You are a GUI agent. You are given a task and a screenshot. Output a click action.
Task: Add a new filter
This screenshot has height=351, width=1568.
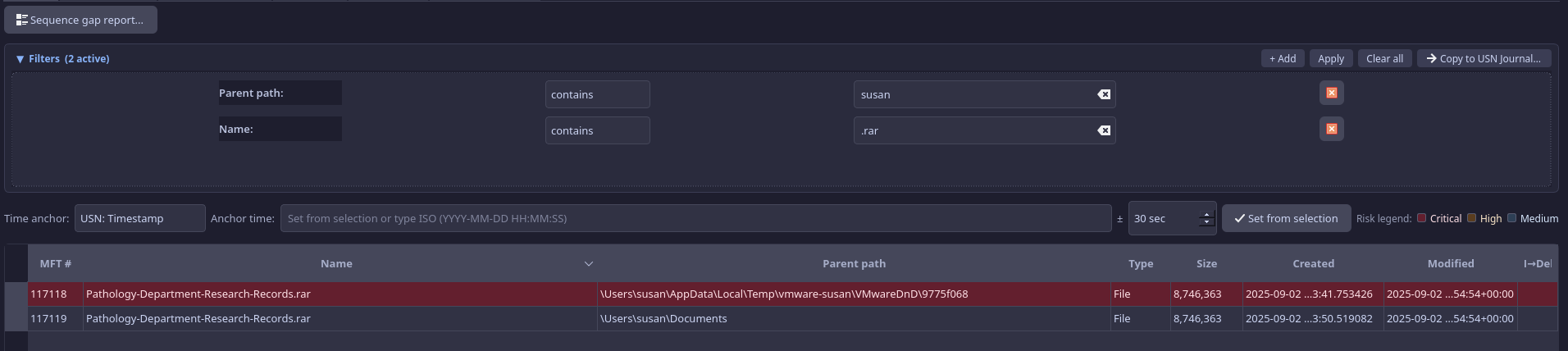pyautogui.click(x=1282, y=59)
